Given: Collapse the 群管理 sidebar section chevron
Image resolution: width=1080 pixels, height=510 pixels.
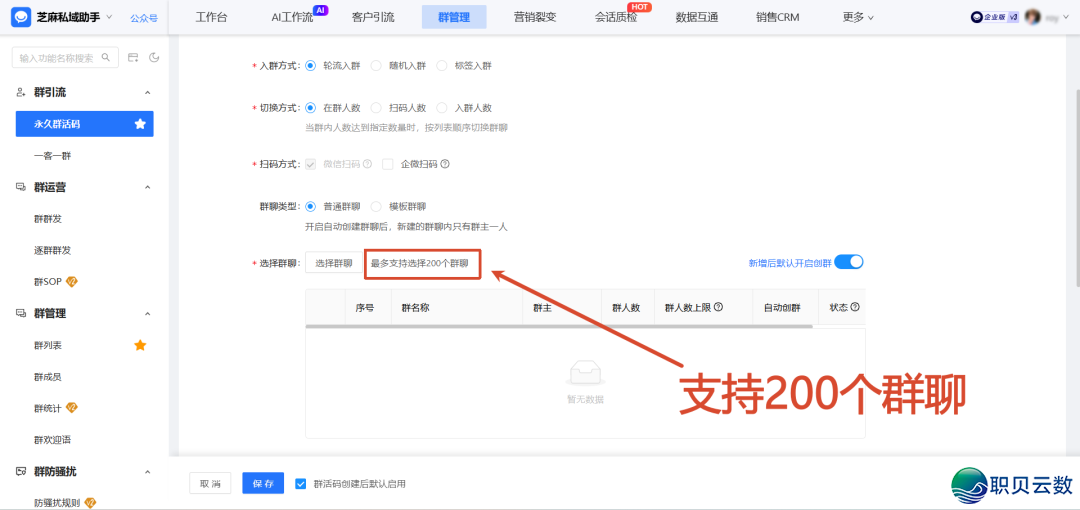Looking at the screenshot, I should point(147,314).
